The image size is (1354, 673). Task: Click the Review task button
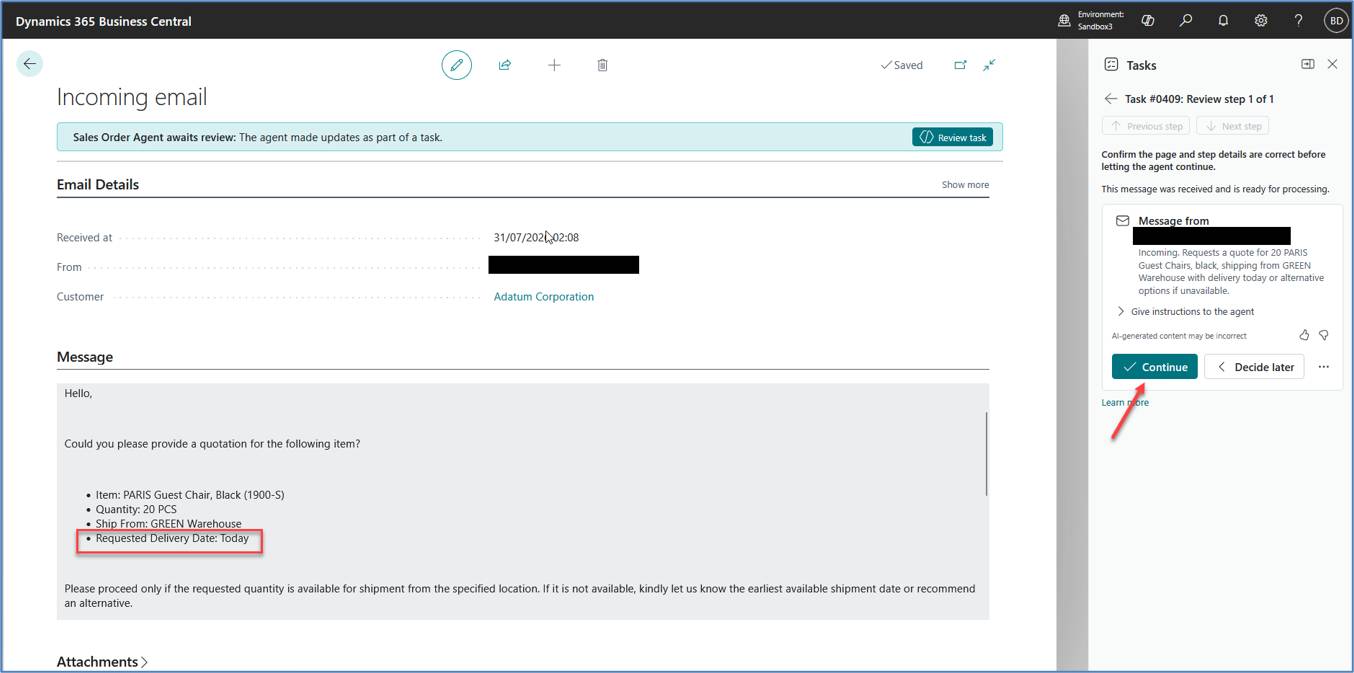[952, 137]
